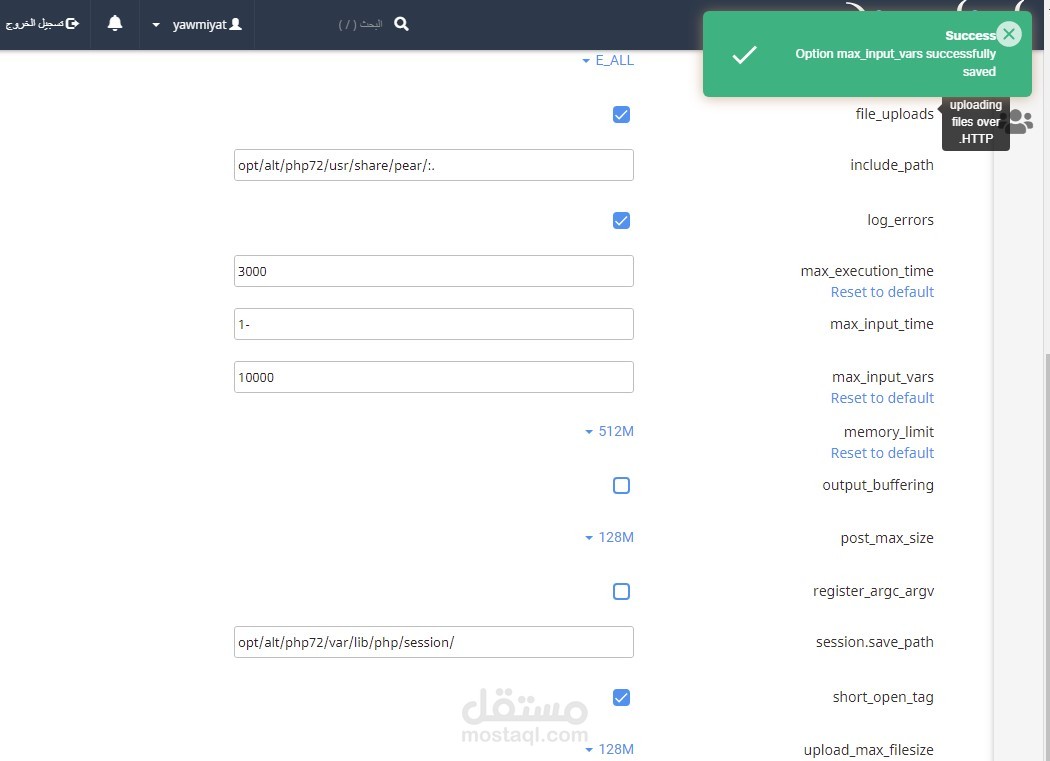This screenshot has width=1050, height=761.
Task: Click Reset to default for max_execution_time
Action: pos(882,291)
